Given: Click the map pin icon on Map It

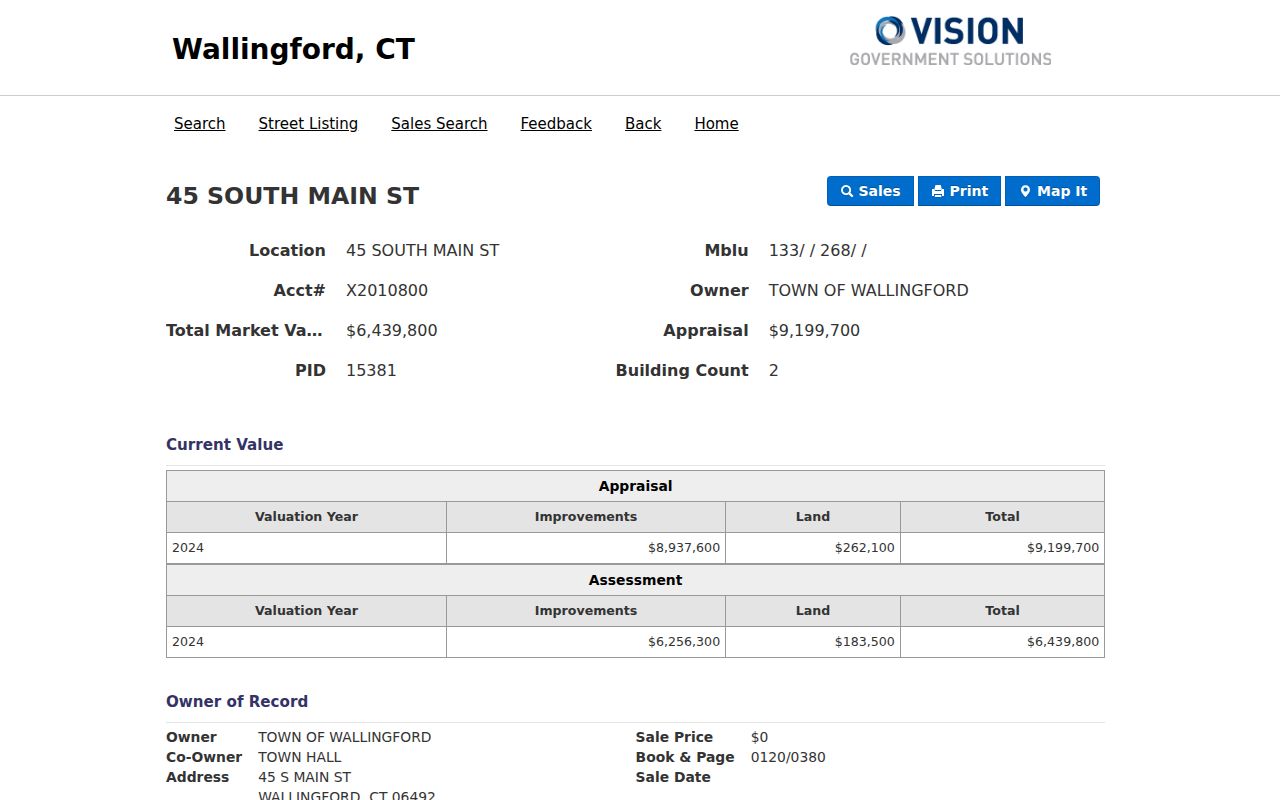Looking at the screenshot, I should coord(1025,191).
